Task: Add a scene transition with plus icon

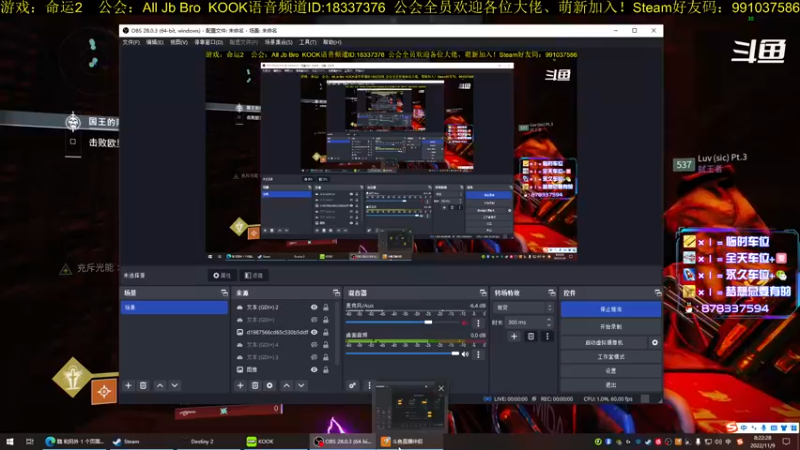Action: click(x=514, y=336)
